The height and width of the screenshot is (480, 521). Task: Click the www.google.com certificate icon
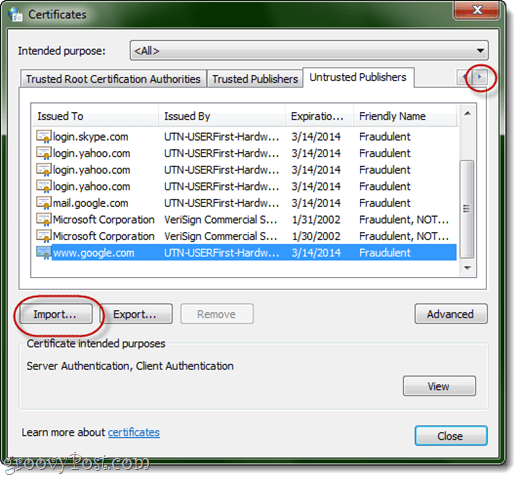click(44, 253)
